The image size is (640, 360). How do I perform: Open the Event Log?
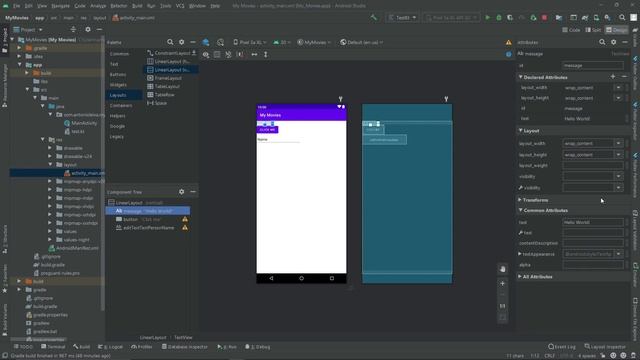[x=562, y=347]
